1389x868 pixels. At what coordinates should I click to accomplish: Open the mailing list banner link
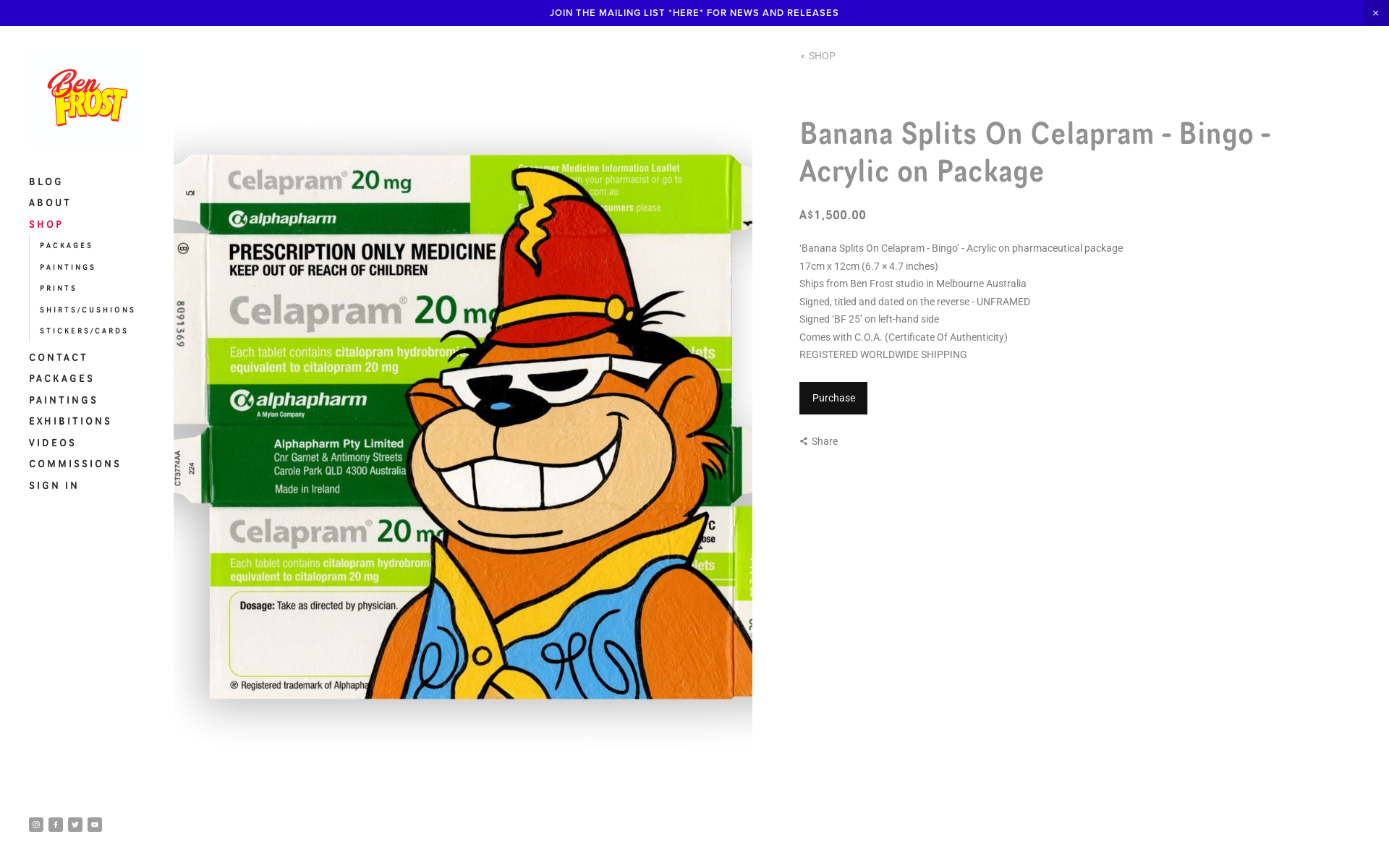point(694,13)
